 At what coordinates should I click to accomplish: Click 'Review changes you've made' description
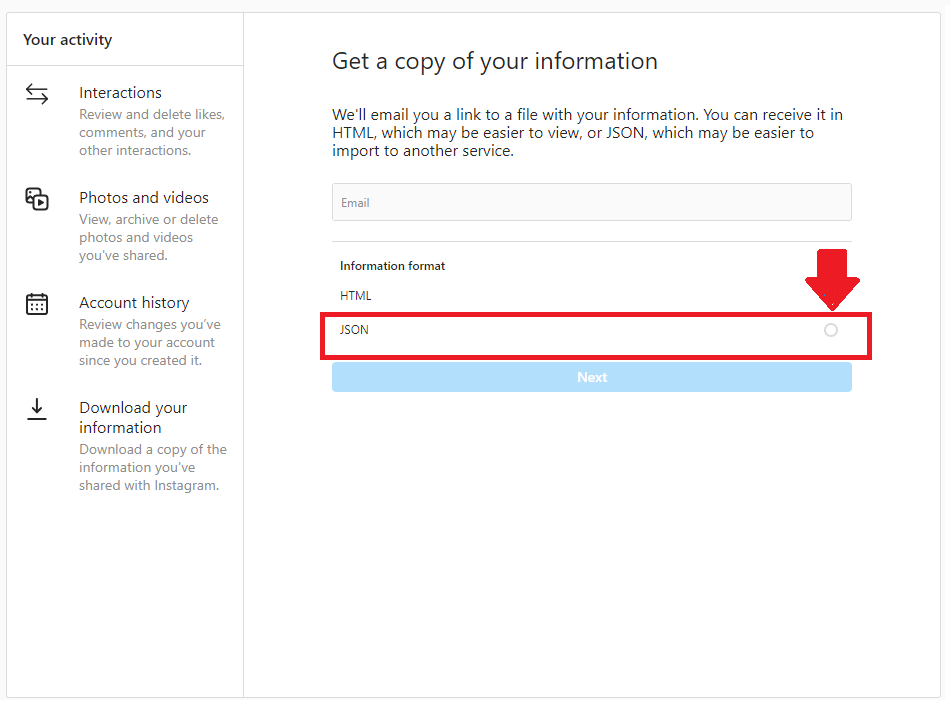click(150, 344)
